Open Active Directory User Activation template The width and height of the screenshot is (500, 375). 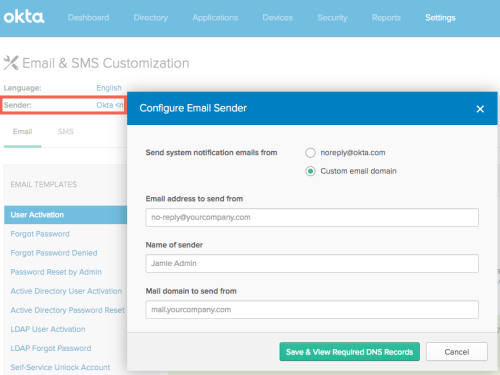click(66, 291)
